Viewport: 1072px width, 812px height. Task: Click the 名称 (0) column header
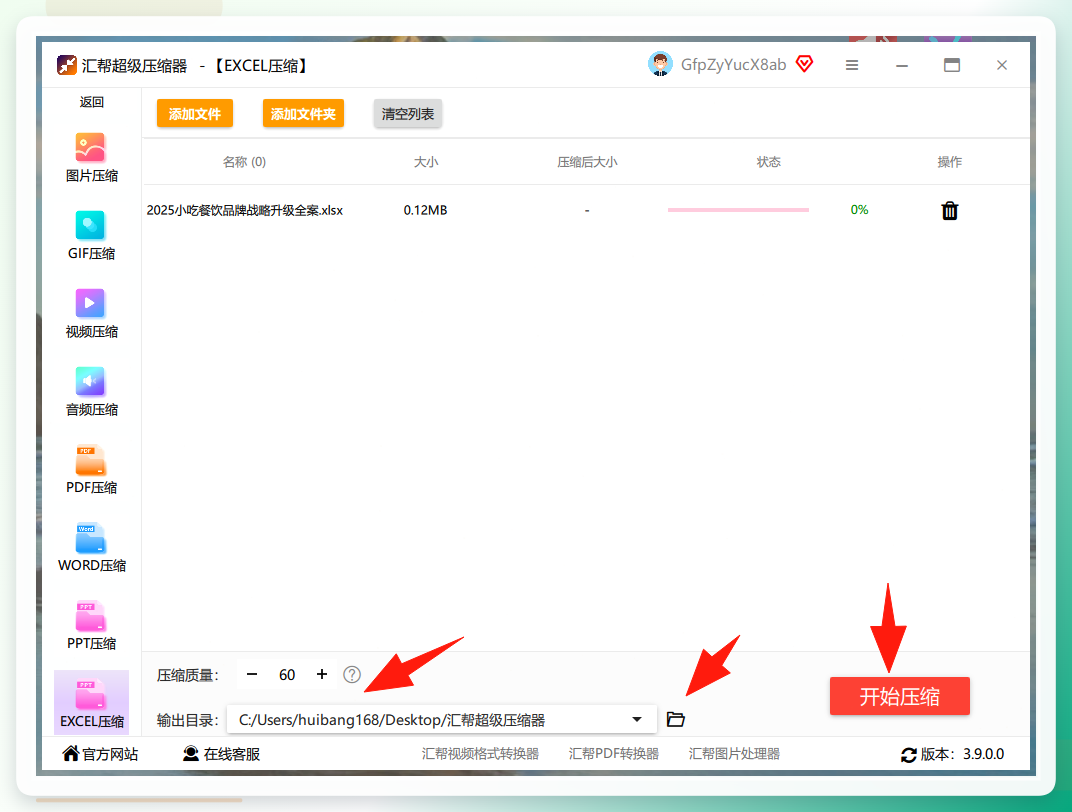click(244, 162)
